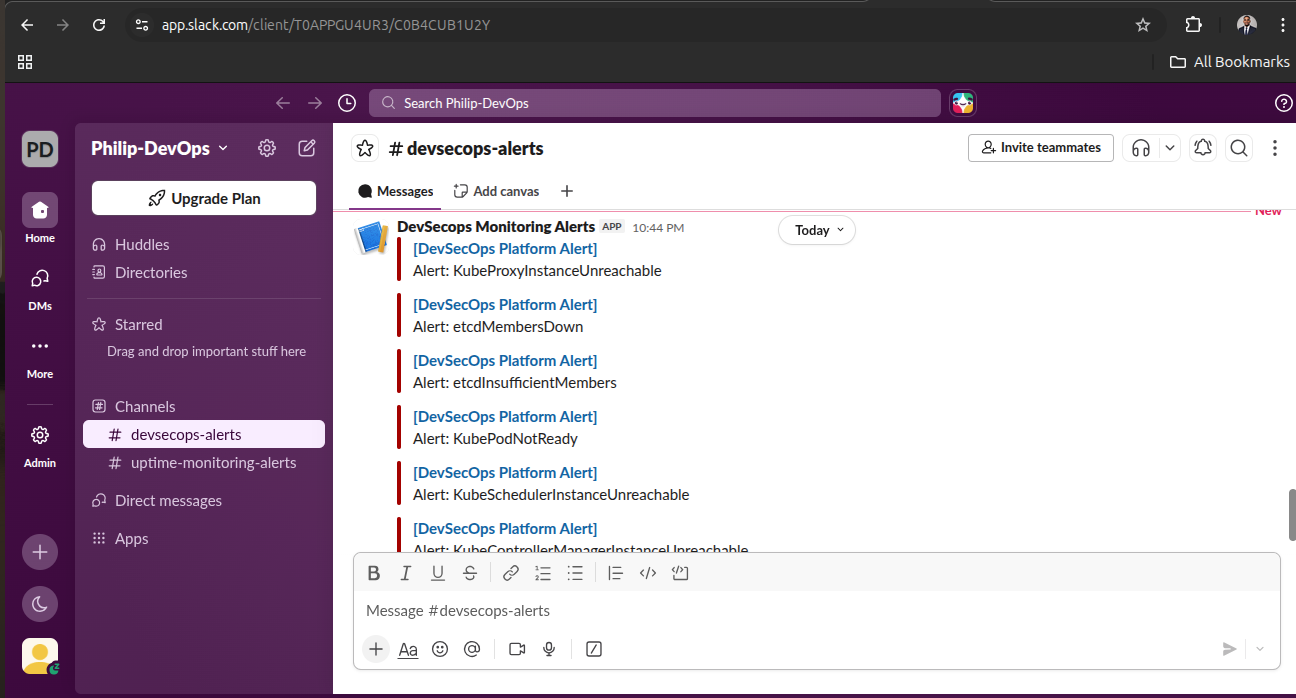
Task: Start a huddle with the headphones icon
Action: pyautogui.click(x=1141, y=148)
